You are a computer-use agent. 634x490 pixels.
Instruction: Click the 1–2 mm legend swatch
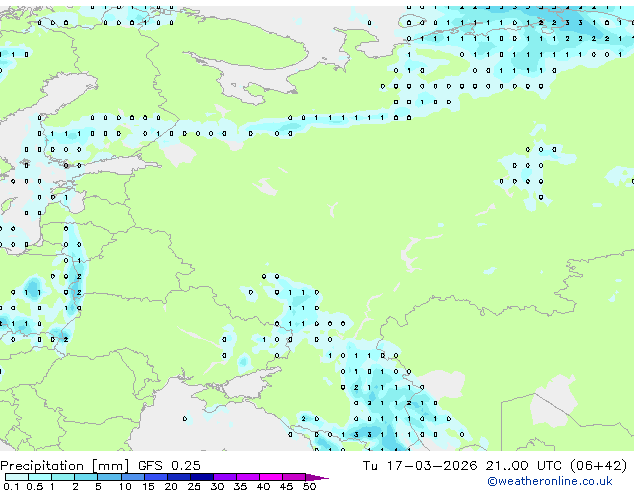pyautogui.click(x=63, y=477)
